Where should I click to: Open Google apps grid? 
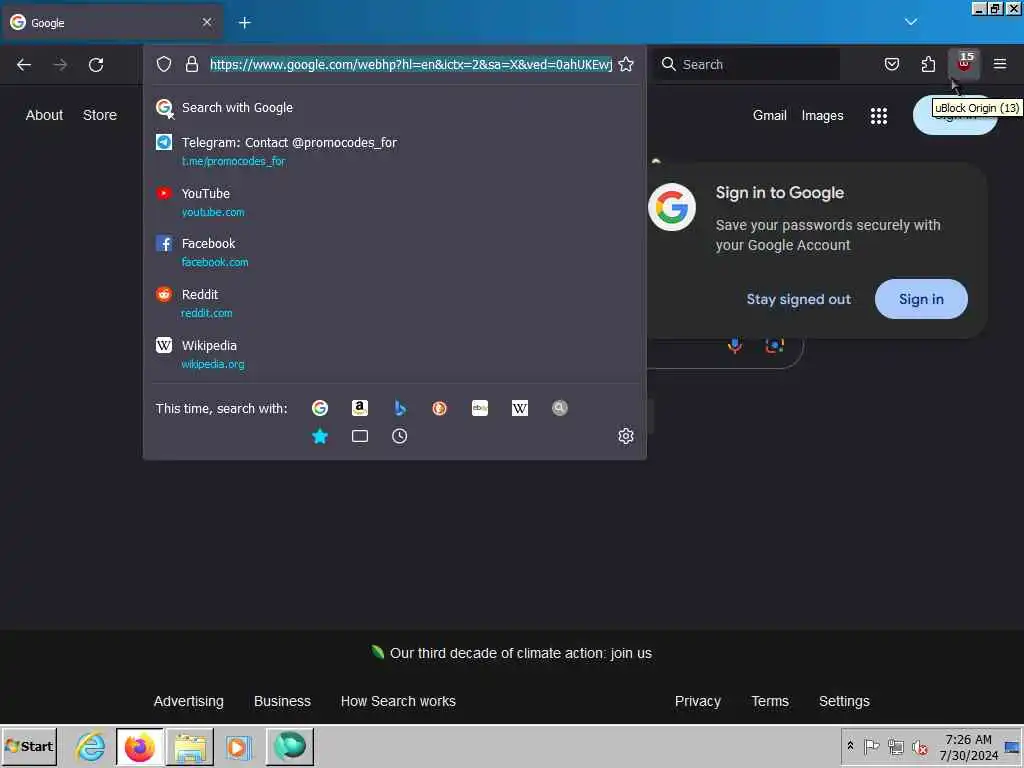point(878,116)
